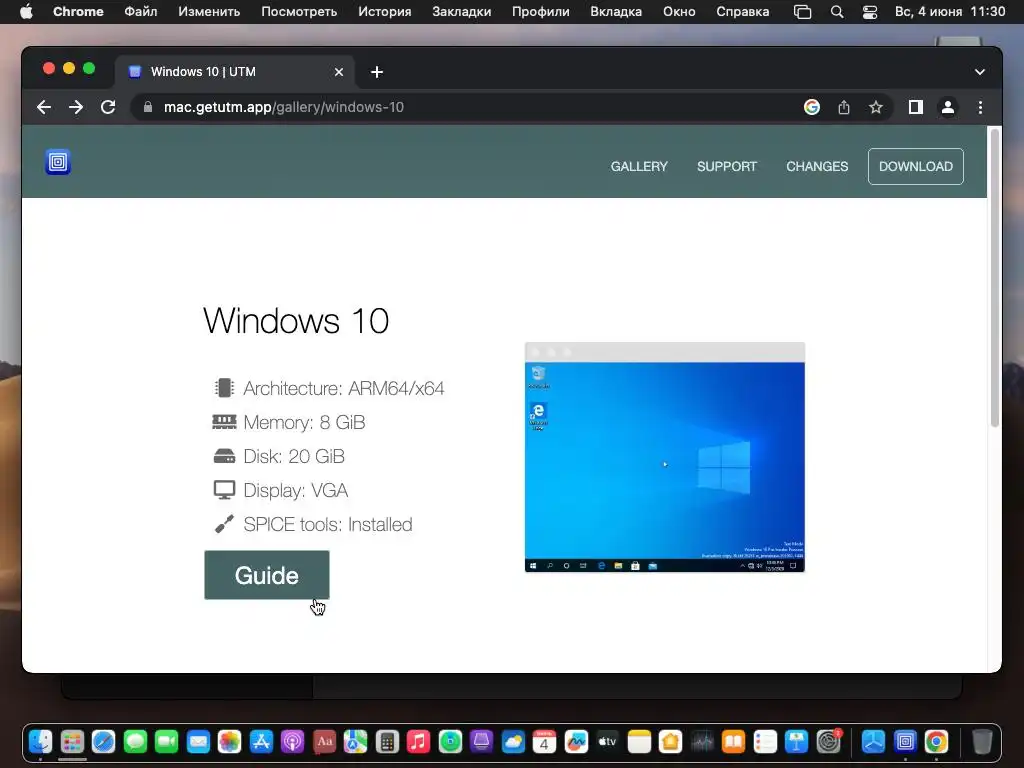Click the 'Memory: 8 GiB' text
This screenshot has height=768, width=1024.
click(x=304, y=422)
